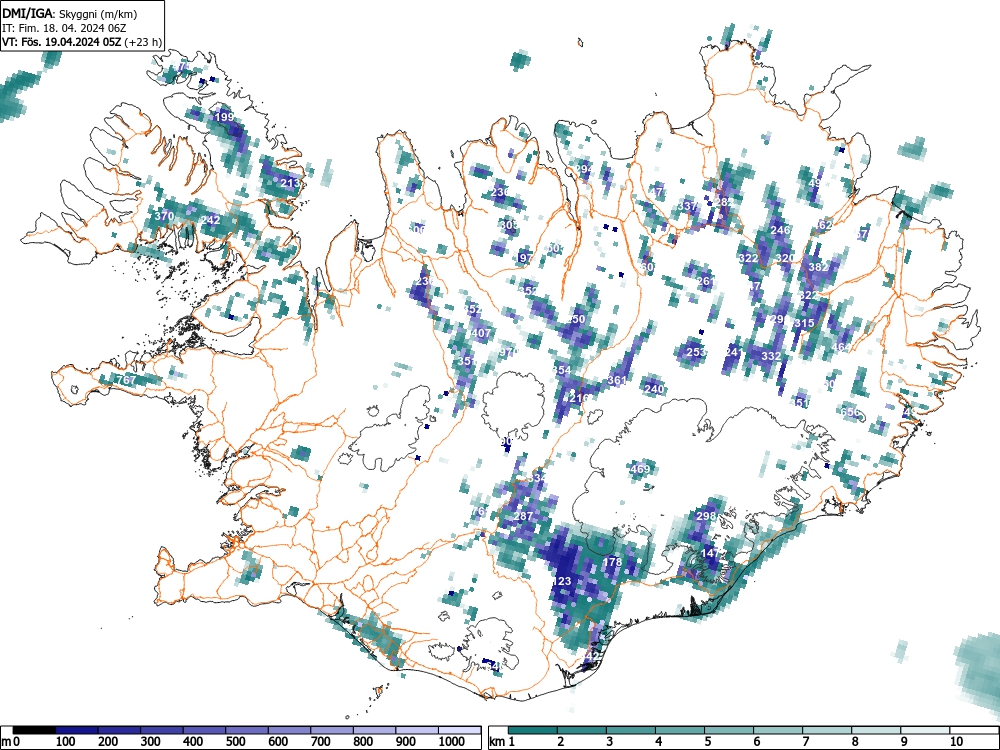Pick the 300–400 m swatch in the legend
1000x750 pixels.
(162, 730)
